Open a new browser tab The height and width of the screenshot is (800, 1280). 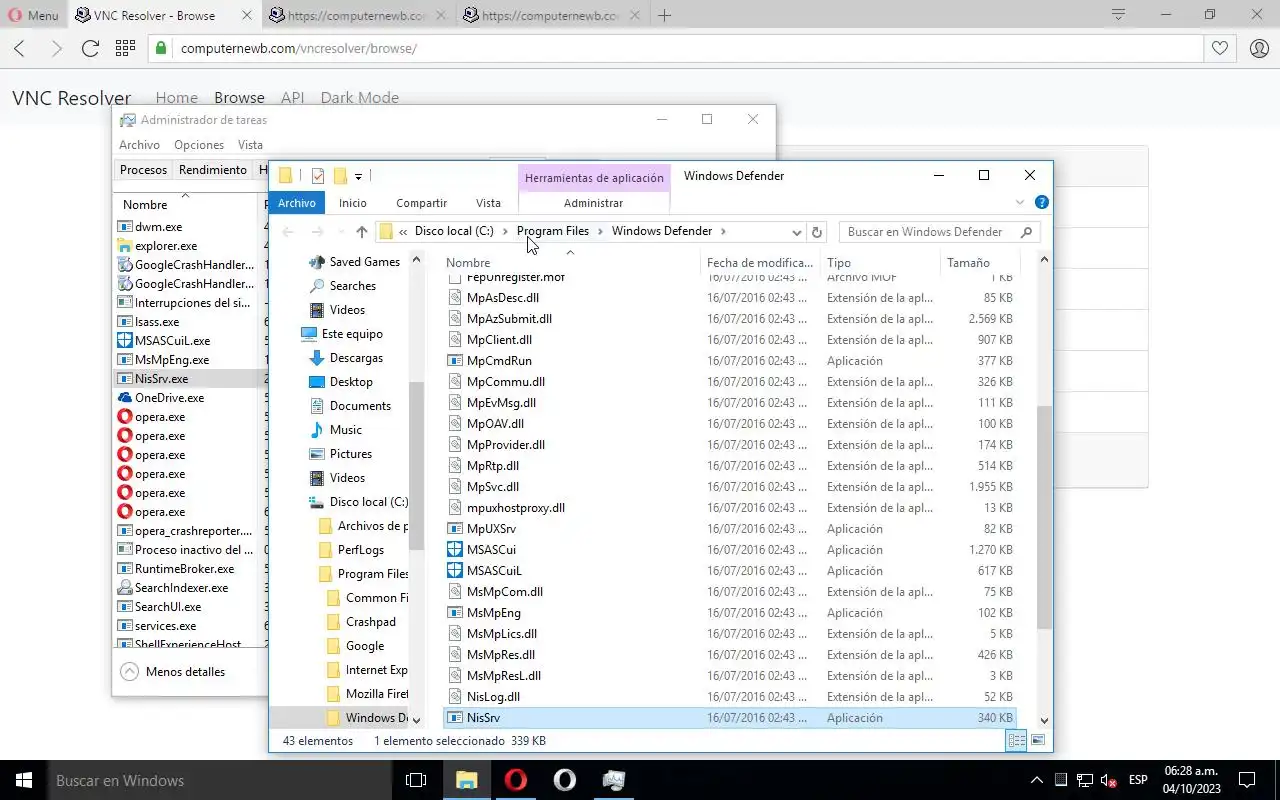[x=664, y=15]
